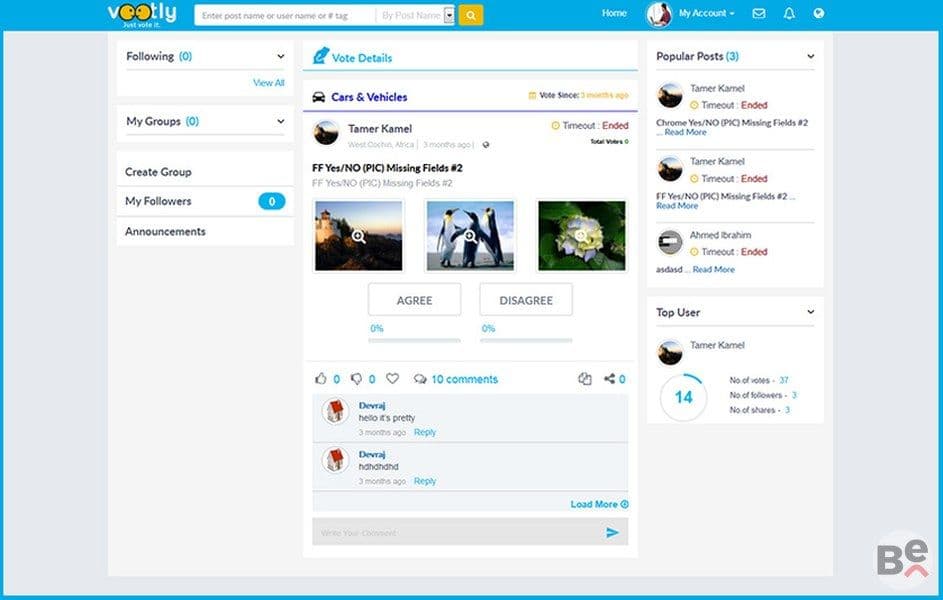
Task: Open the 10 comments link
Action: pyautogui.click(x=464, y=379)
